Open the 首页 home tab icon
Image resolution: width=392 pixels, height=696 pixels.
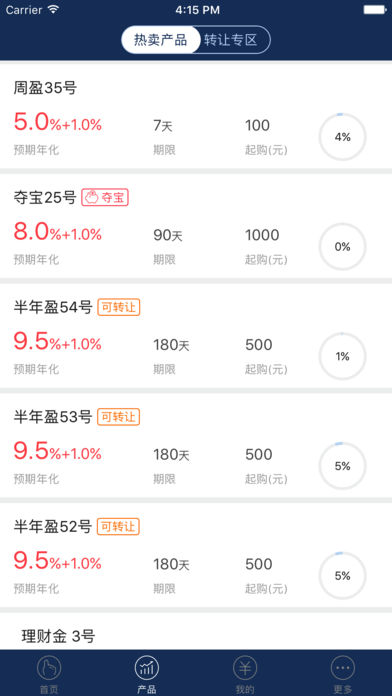pos(49,667)
